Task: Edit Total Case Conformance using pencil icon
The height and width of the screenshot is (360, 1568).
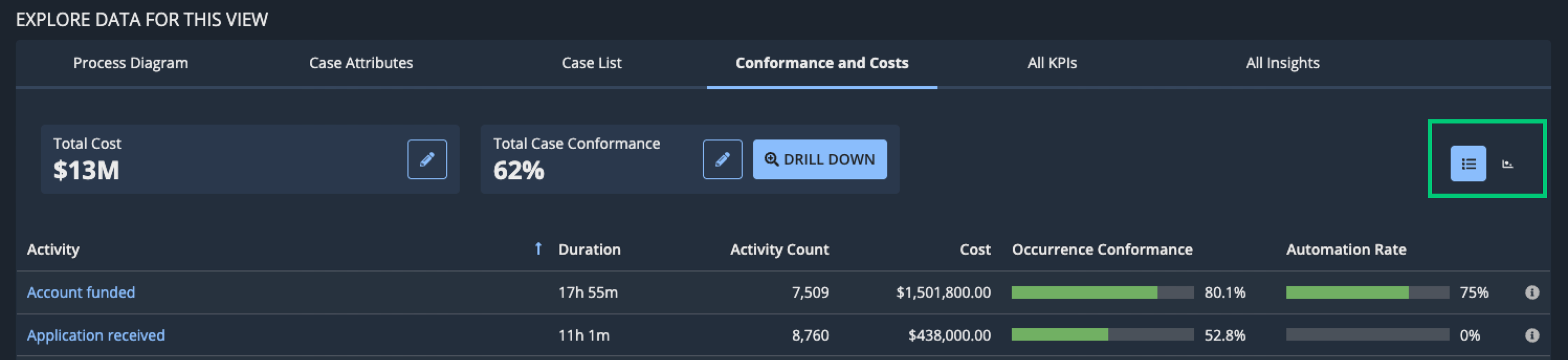Action: (x=722, y=159)
